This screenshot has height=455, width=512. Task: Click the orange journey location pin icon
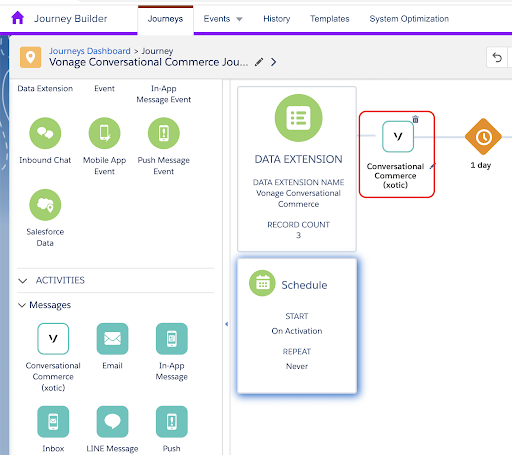pos(30,57)
